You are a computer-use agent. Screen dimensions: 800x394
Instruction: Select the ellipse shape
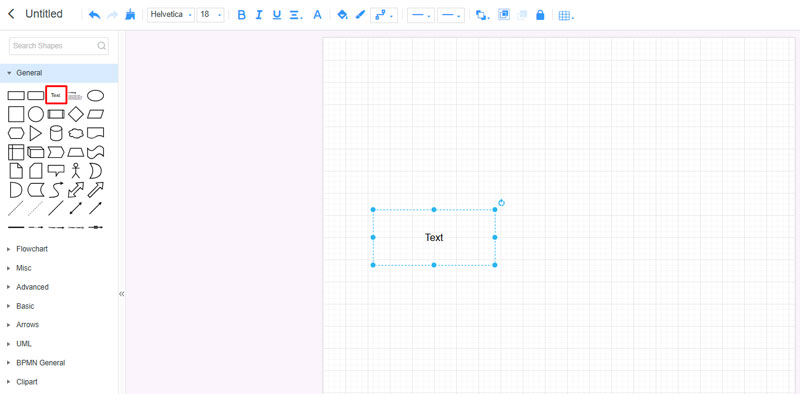tap(95, 95)
